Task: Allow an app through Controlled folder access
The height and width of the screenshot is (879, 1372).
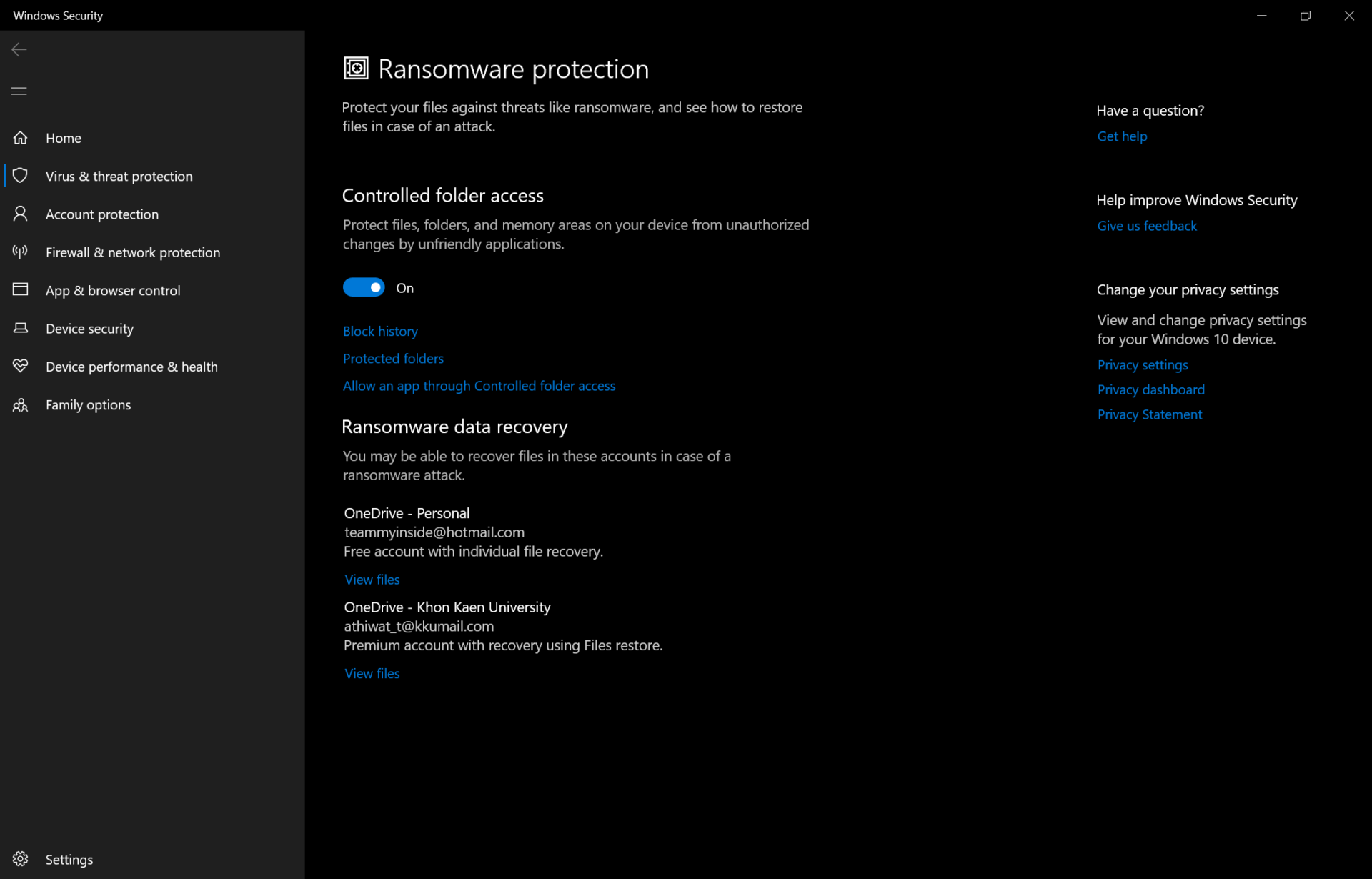Action: tap(479, 385)
